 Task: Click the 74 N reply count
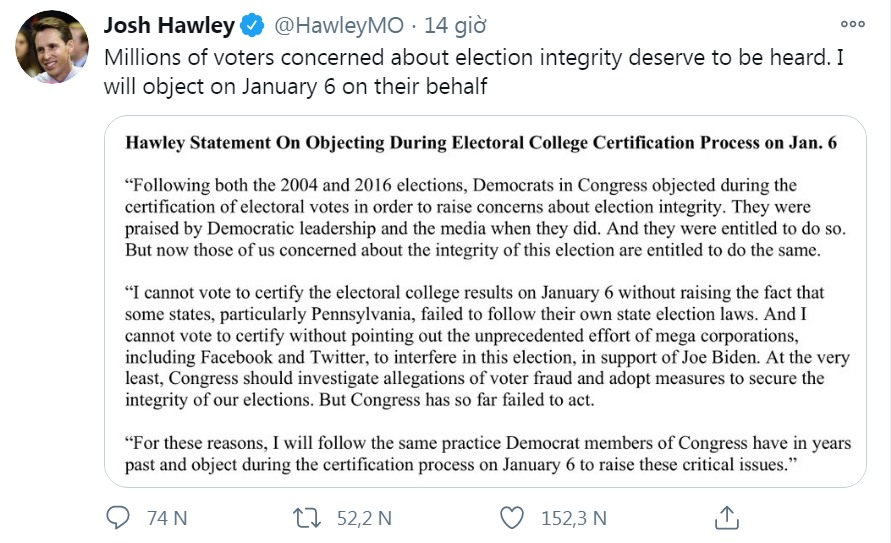coord(167,518)
